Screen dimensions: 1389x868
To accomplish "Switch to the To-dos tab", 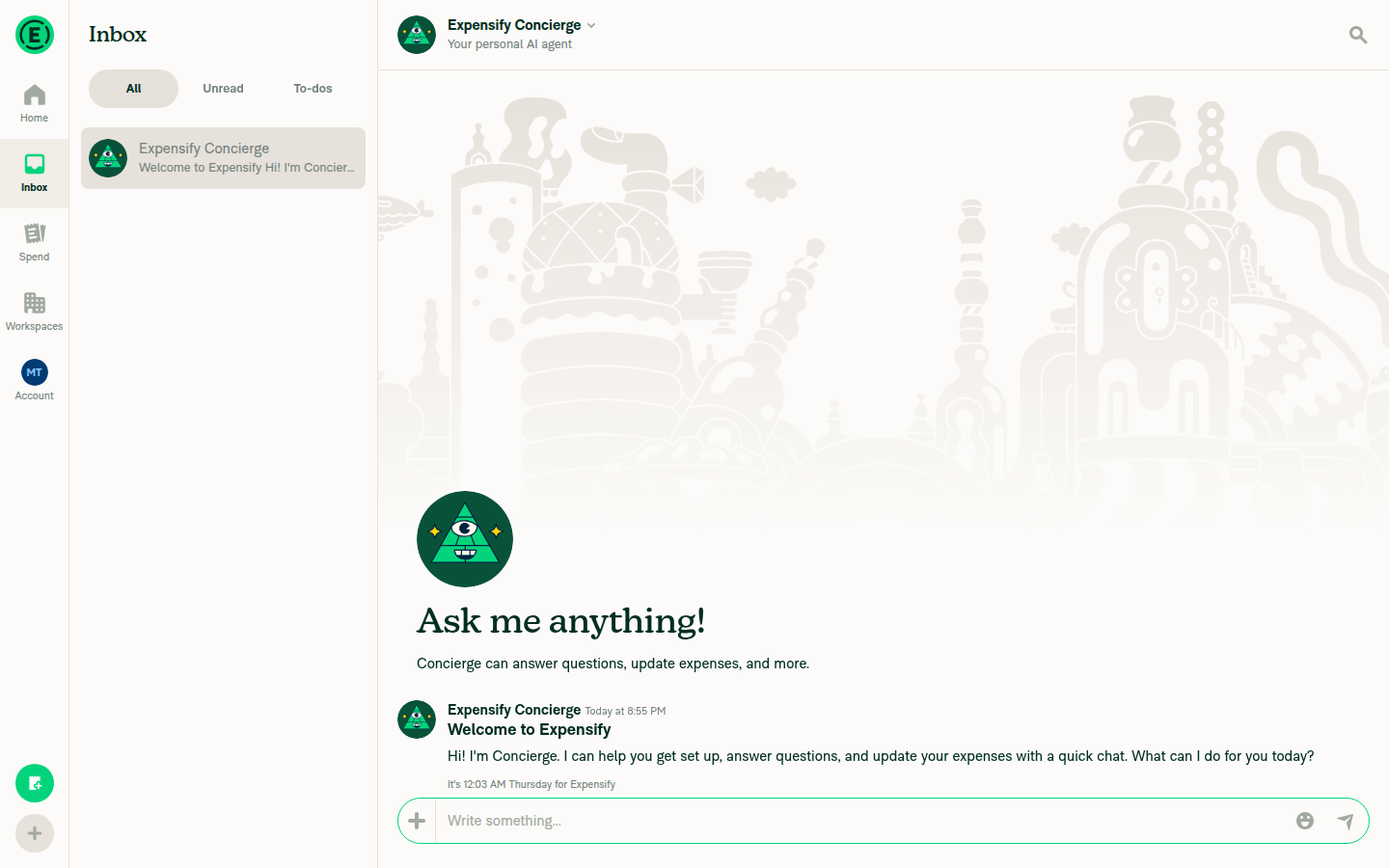I will pyautogui.click(x=313, y=89).
